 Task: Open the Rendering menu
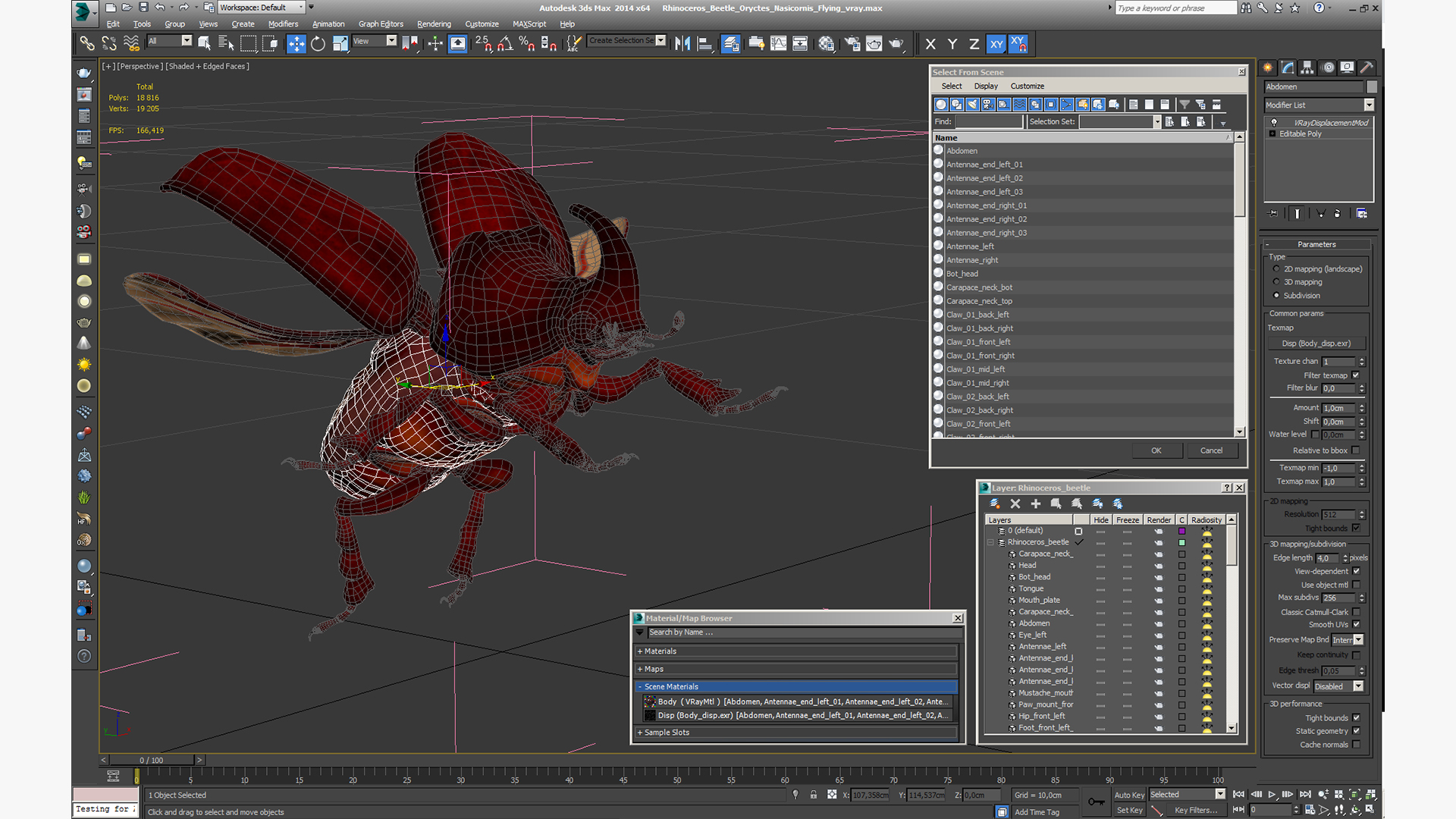434,24
